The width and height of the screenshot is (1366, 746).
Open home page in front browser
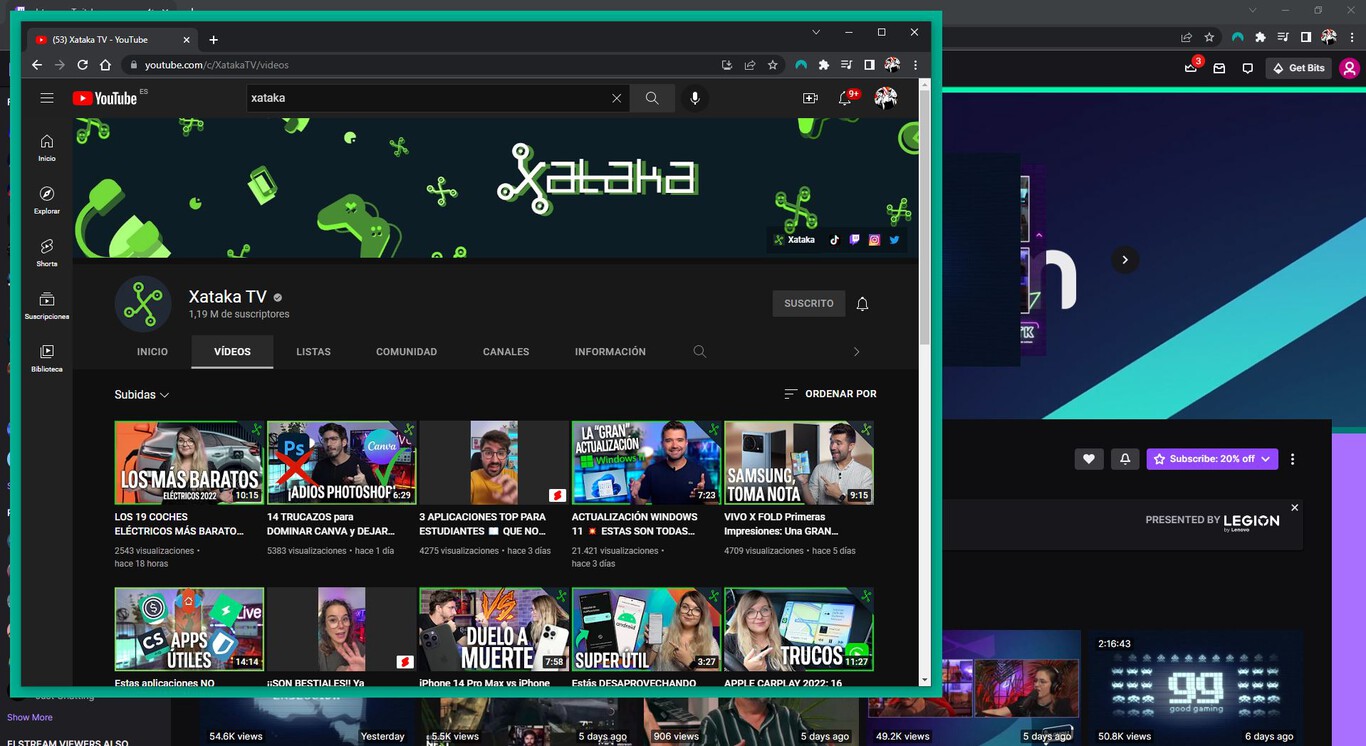click(x=105, y=65)
